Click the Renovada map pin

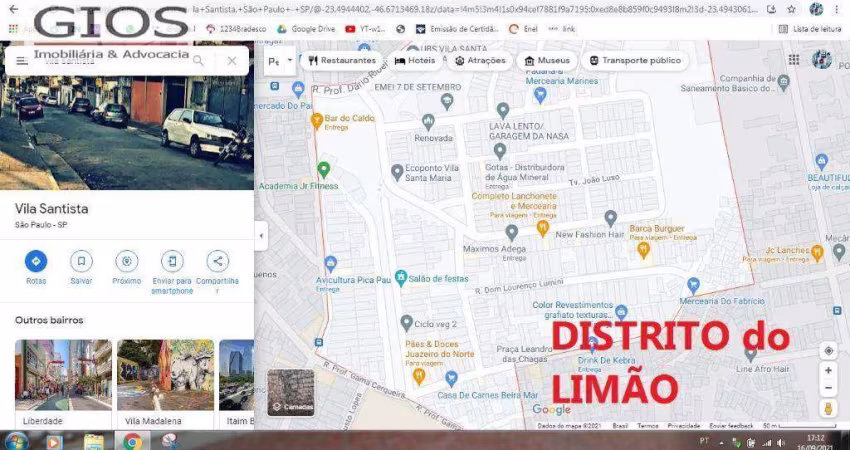[428, 121]
